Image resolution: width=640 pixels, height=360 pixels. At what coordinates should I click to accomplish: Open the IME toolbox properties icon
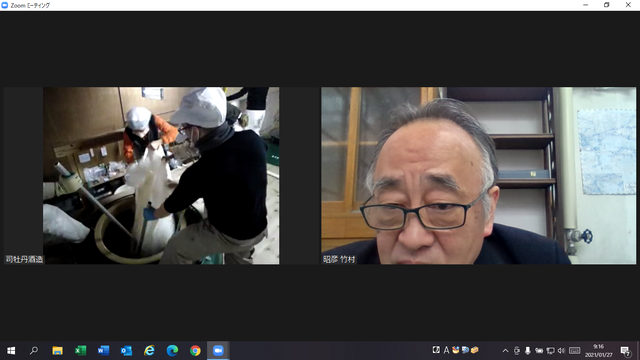pyautogui.click(x=474, y=350)
